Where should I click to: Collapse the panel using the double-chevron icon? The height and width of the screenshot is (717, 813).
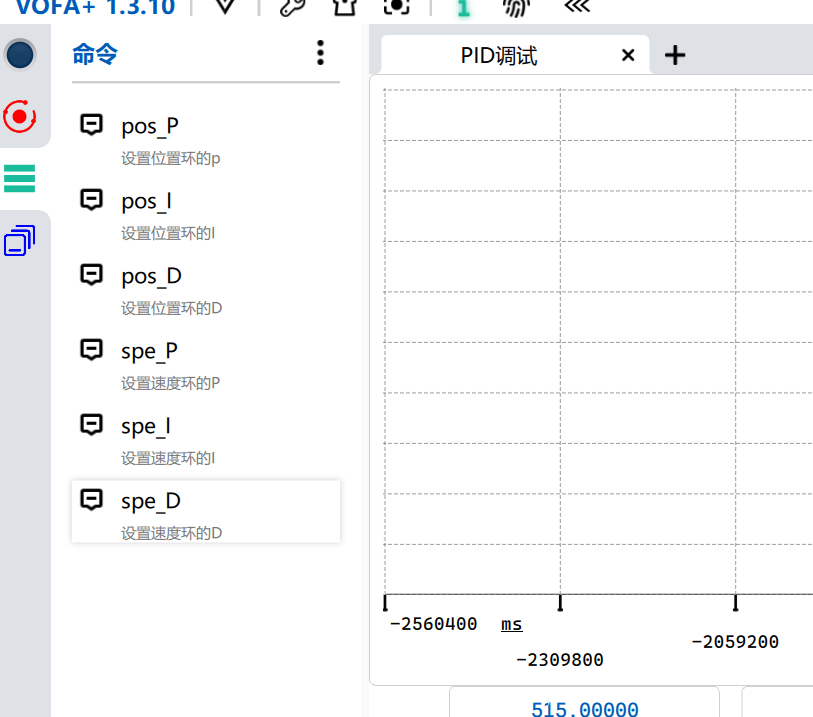573,8
